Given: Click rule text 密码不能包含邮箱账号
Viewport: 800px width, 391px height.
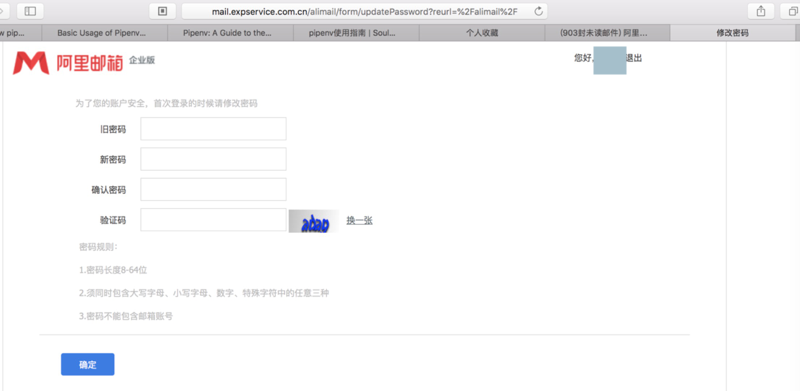Looking at the screenshot, I should (126, 316).
